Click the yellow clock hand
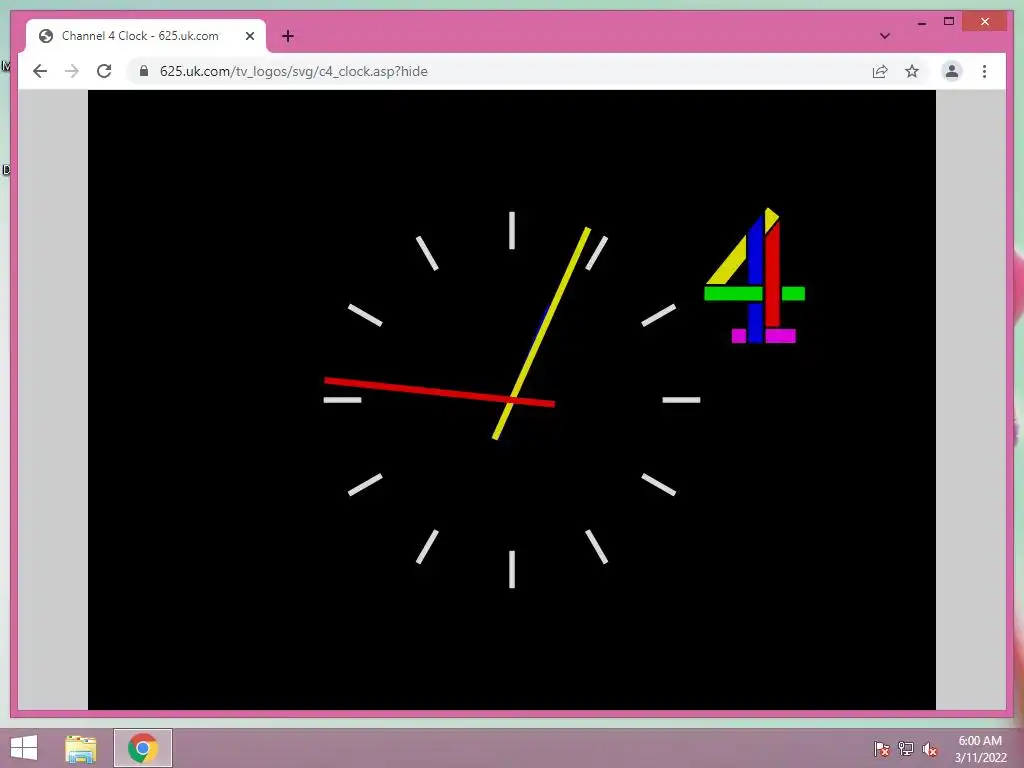This screenshot has width=1024, height=768. pos(541,333)
